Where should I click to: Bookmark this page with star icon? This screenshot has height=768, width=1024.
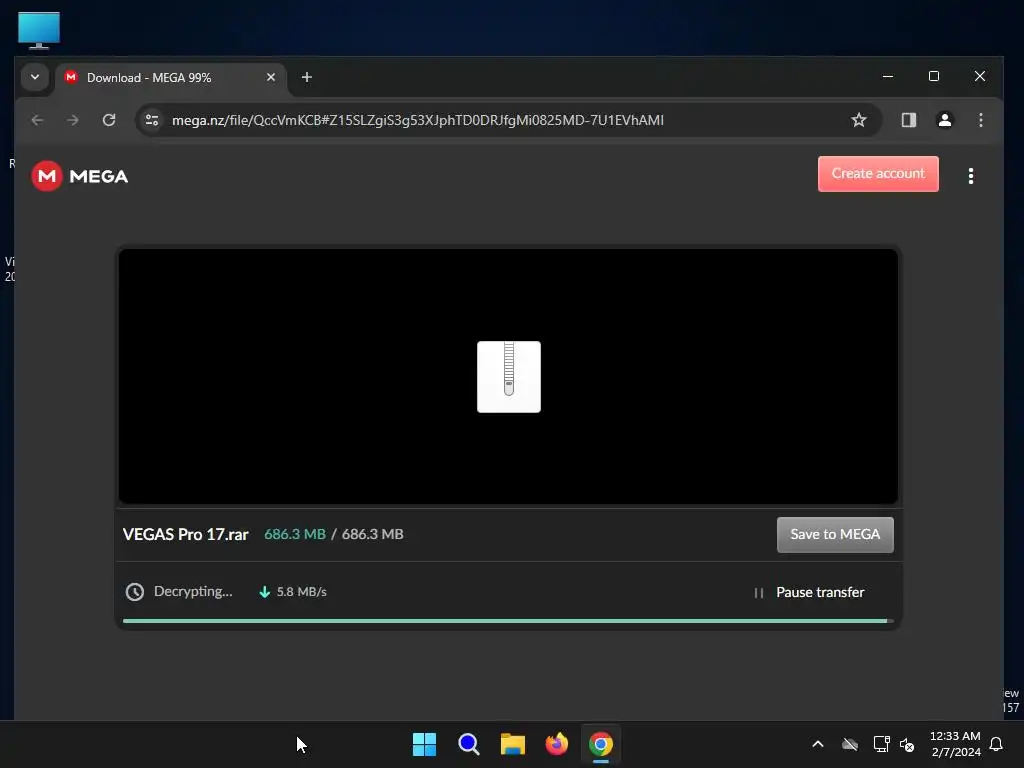coord(859,120)
